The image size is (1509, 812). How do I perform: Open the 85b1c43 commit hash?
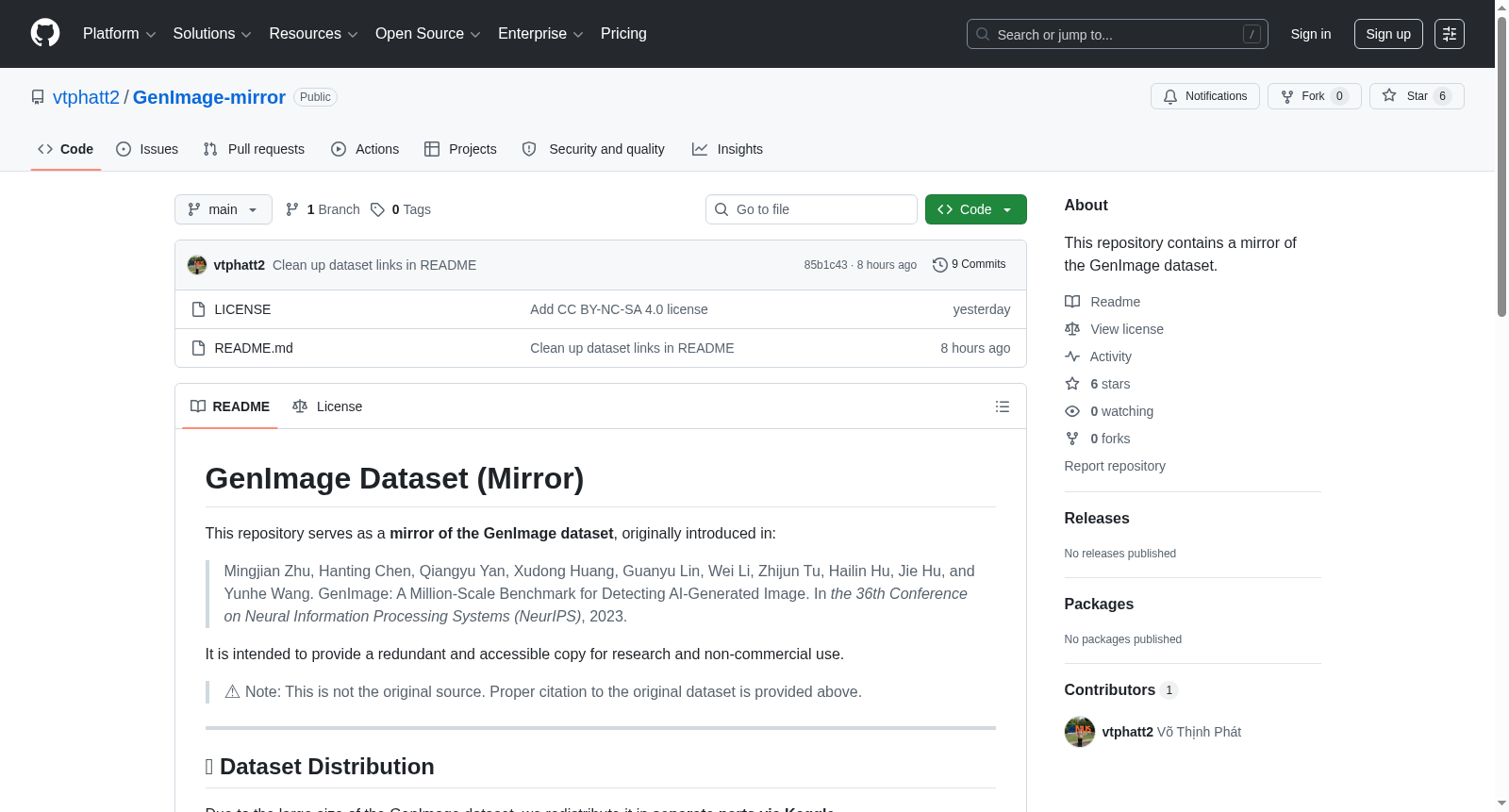pyautogui.click(x=825, y=265)
